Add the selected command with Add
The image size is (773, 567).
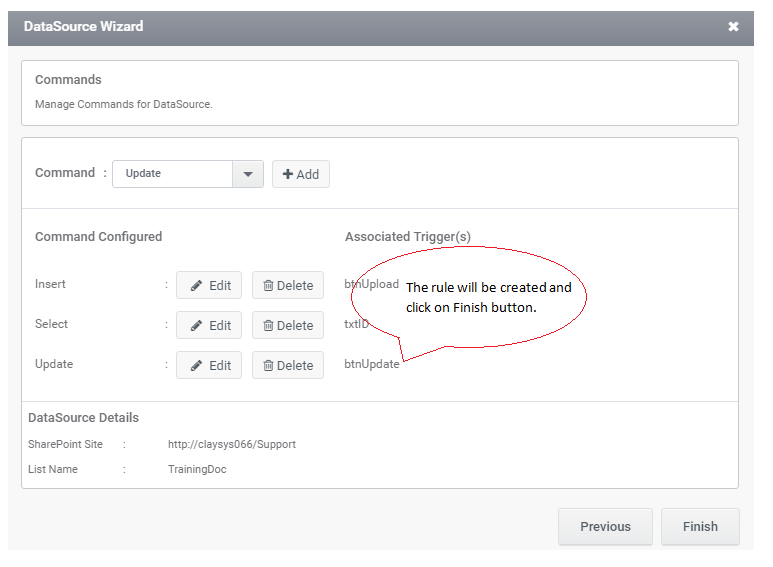(301, 174)
